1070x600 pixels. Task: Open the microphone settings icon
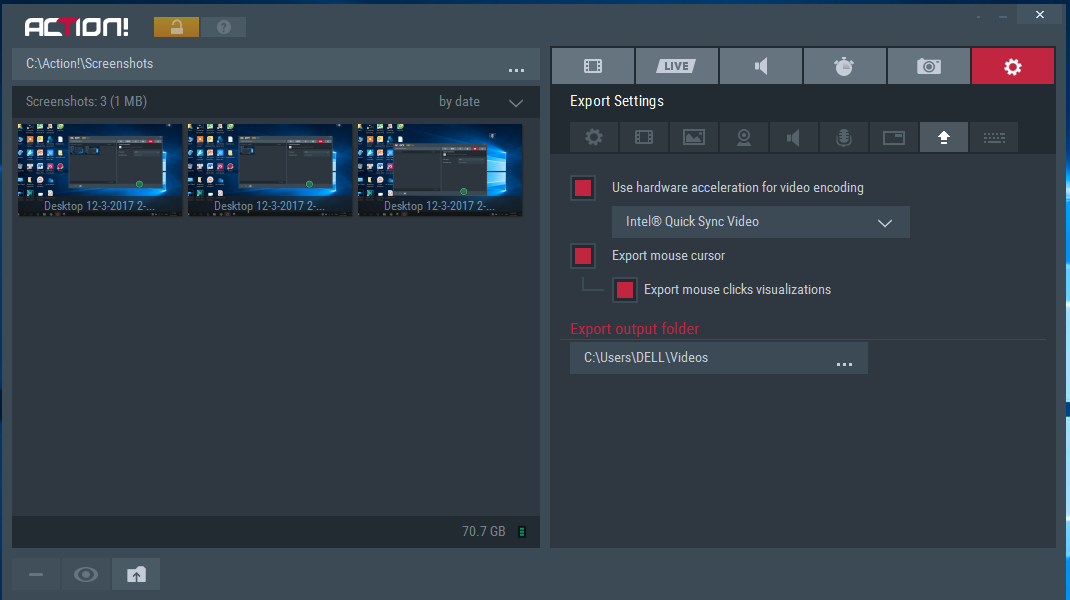844,138
